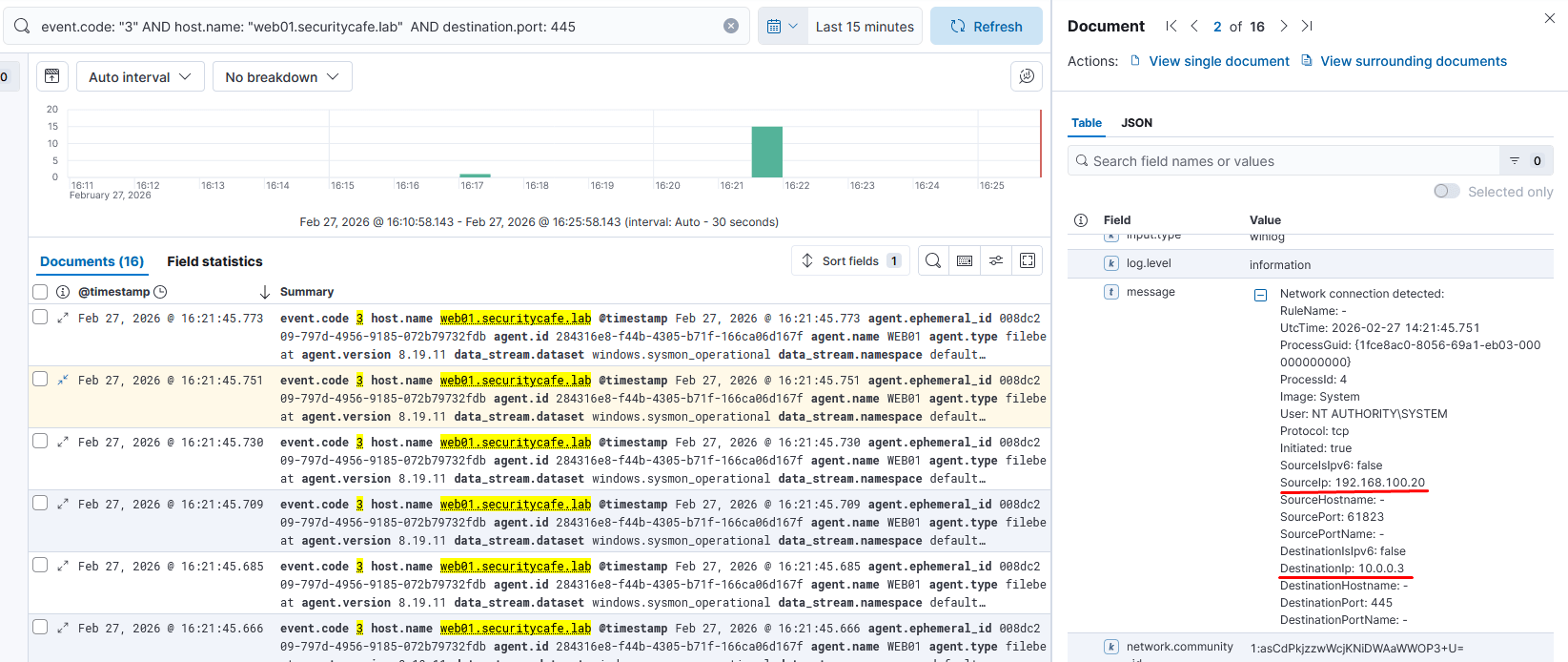Click keyword type icon for log.level
Viewport: 1568px width, 662px height.
pyautogui.click(x=1111, y=263)
